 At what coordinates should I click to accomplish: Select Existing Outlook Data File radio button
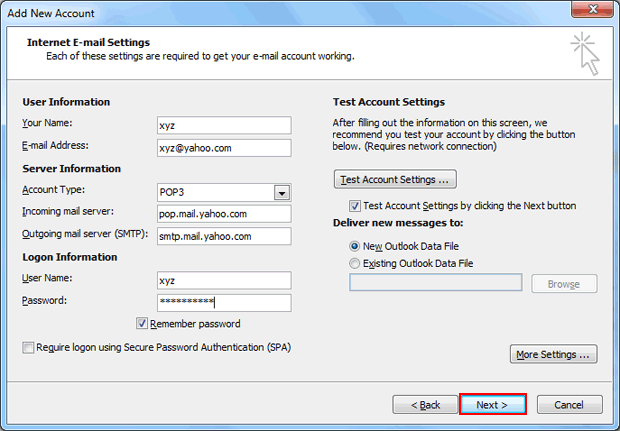[x=354, y=263]
